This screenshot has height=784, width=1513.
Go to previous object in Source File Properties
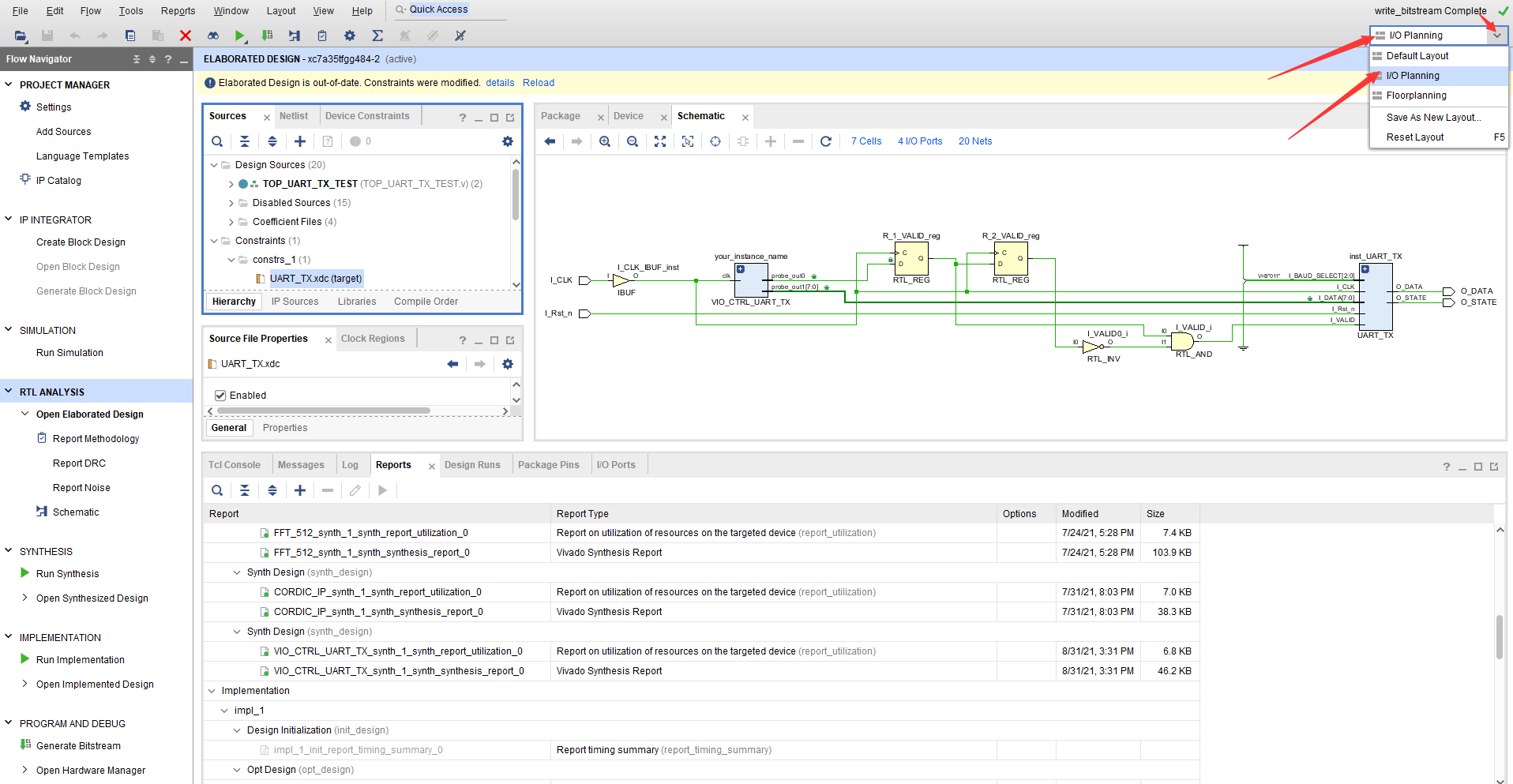pyautogui.click(x=452, y=364)
